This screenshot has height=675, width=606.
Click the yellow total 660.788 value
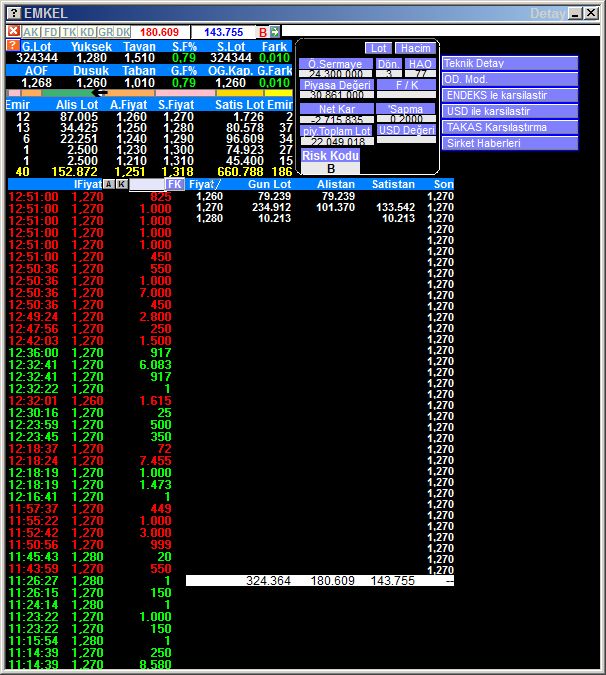(240, 172)
